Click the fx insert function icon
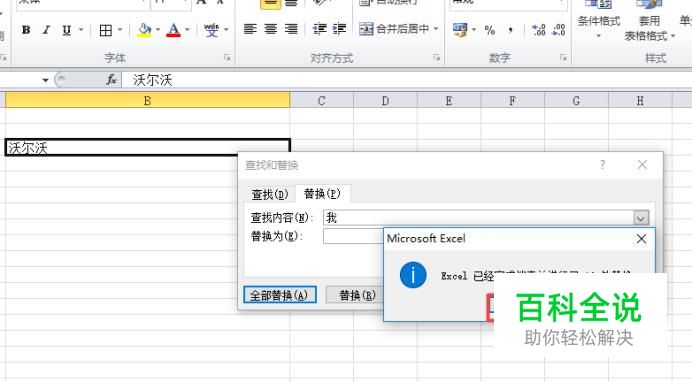 coord(111,80)
